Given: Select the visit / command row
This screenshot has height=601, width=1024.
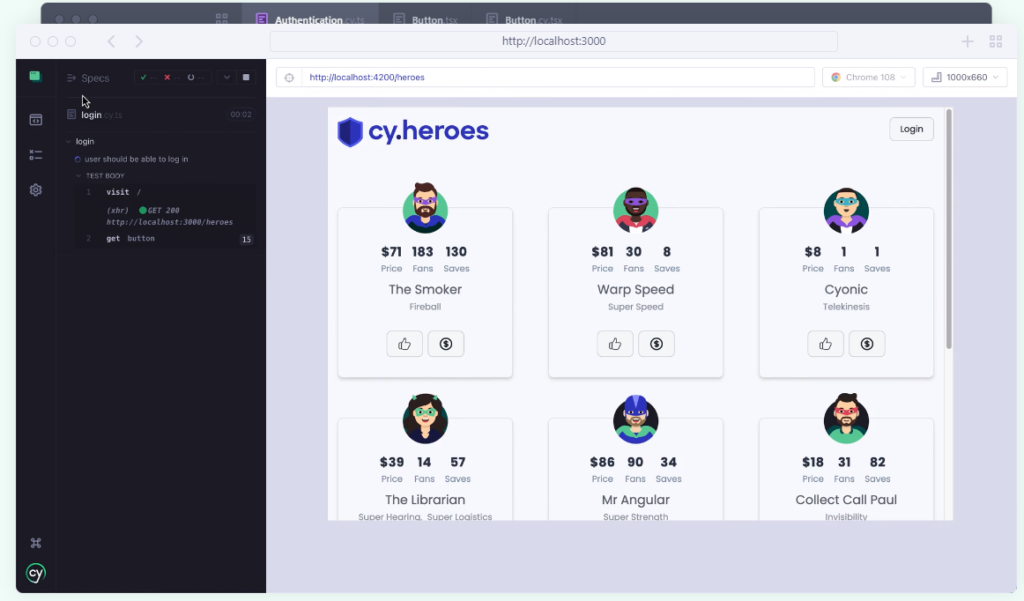Looking at the screenshot, I should 163,192.
